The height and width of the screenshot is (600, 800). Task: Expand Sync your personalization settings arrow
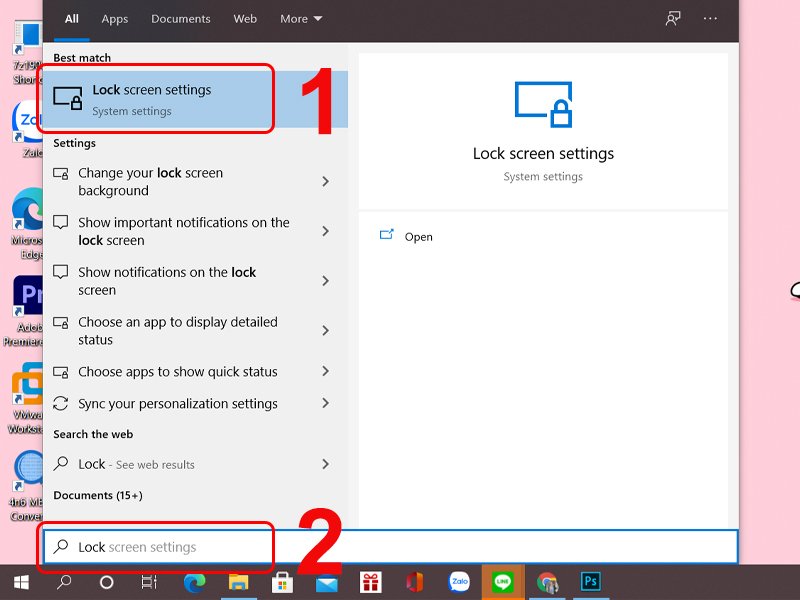point(325,404)
